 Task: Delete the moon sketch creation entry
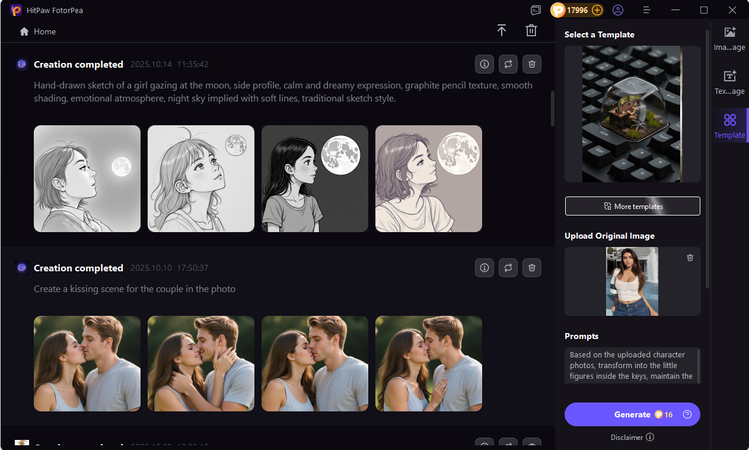pos(532,64)
